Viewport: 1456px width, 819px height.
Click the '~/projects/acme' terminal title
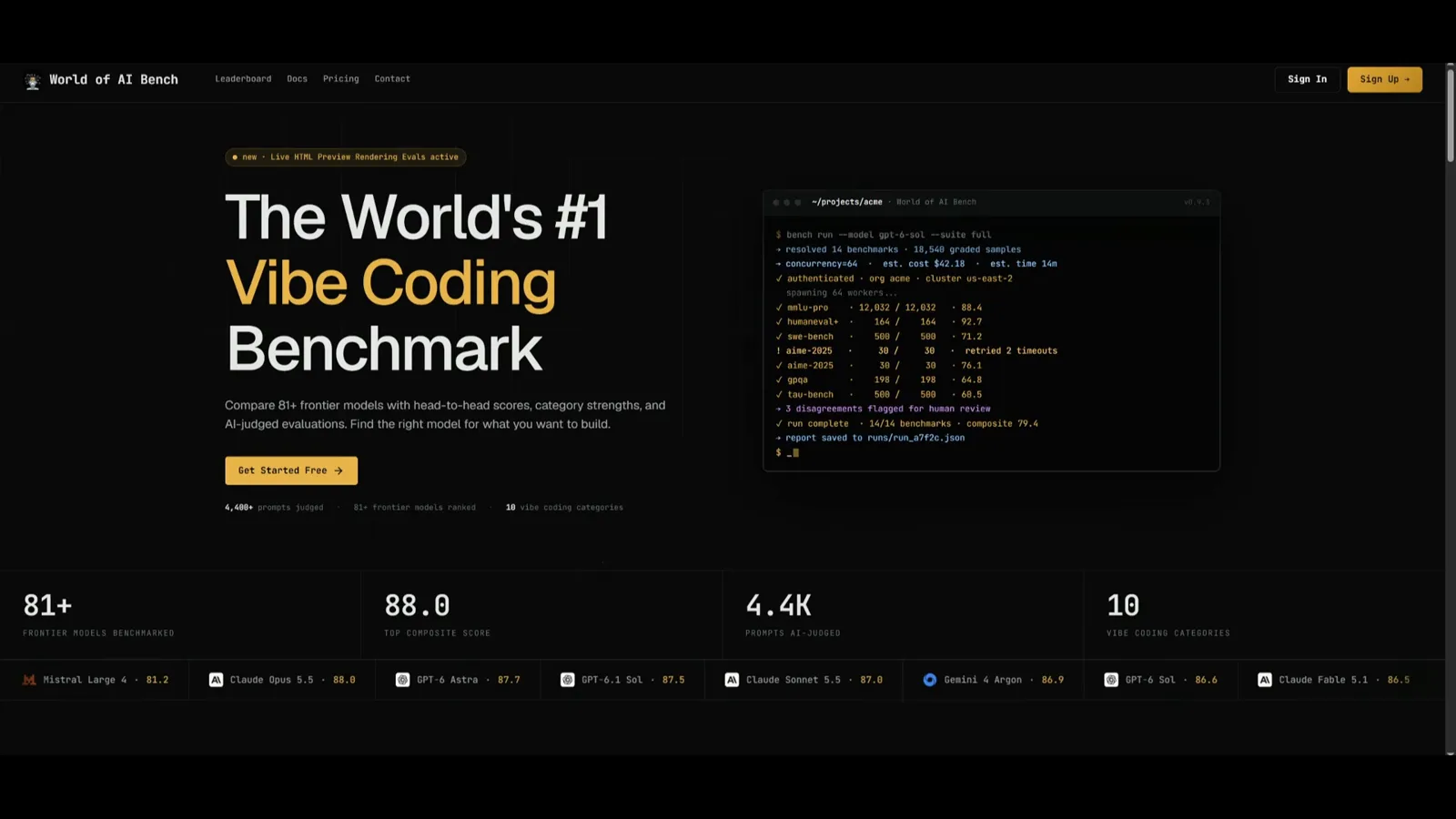point(846,202)
